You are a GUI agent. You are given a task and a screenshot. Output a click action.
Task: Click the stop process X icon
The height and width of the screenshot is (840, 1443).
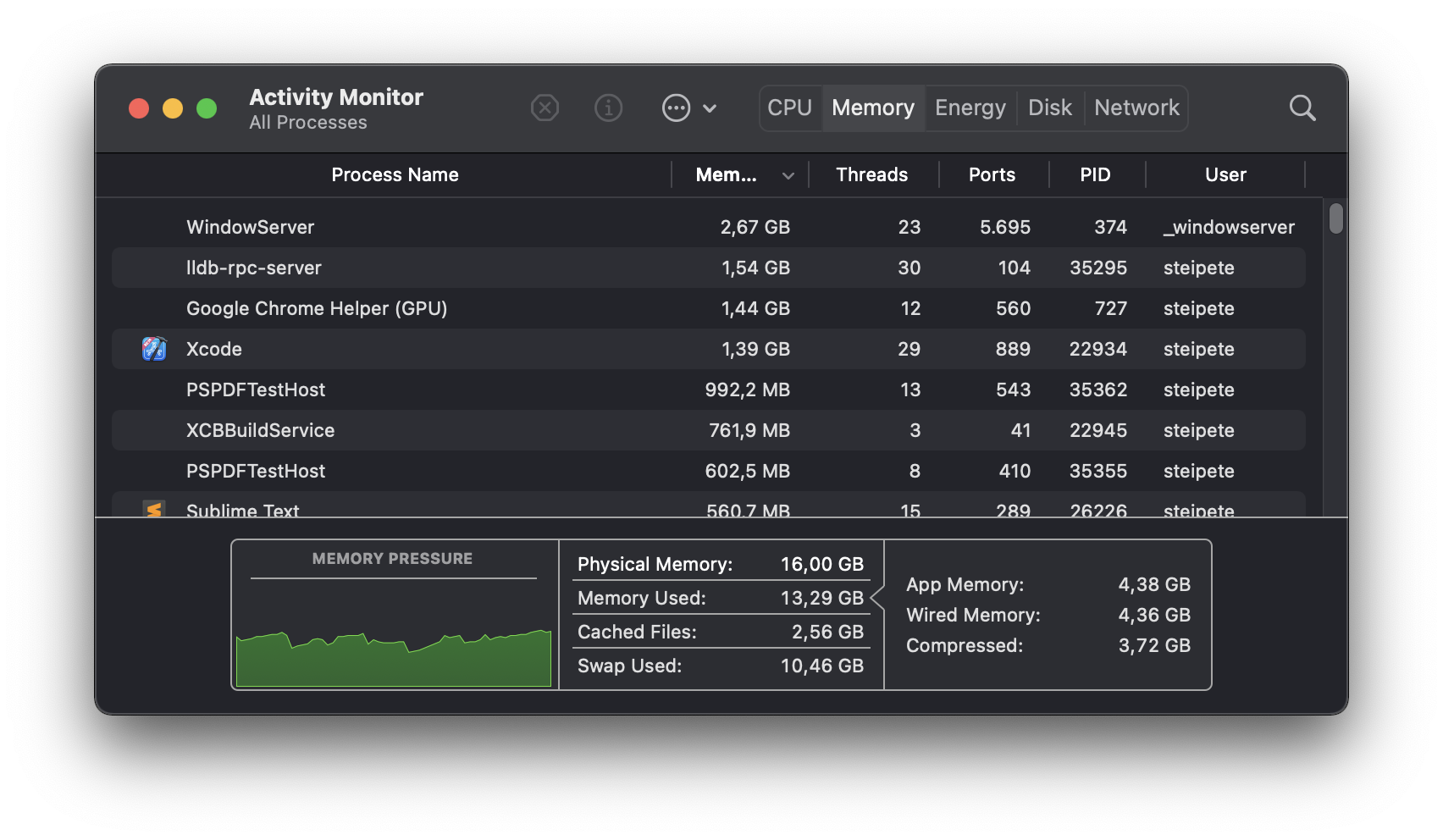coord(545,108)
